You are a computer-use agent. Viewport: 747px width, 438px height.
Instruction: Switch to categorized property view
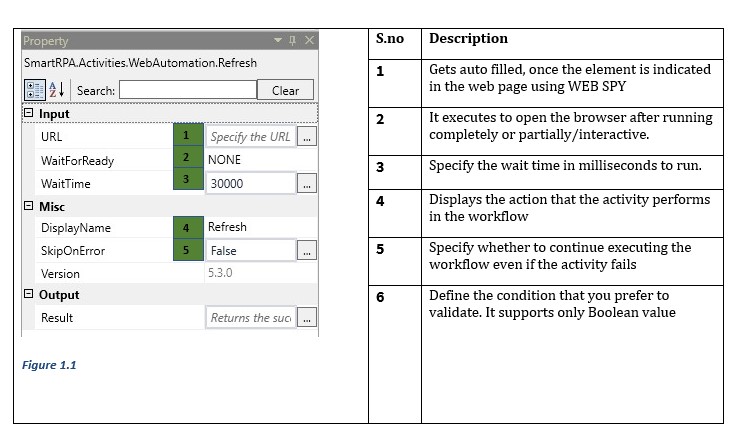tap(34, 90)
